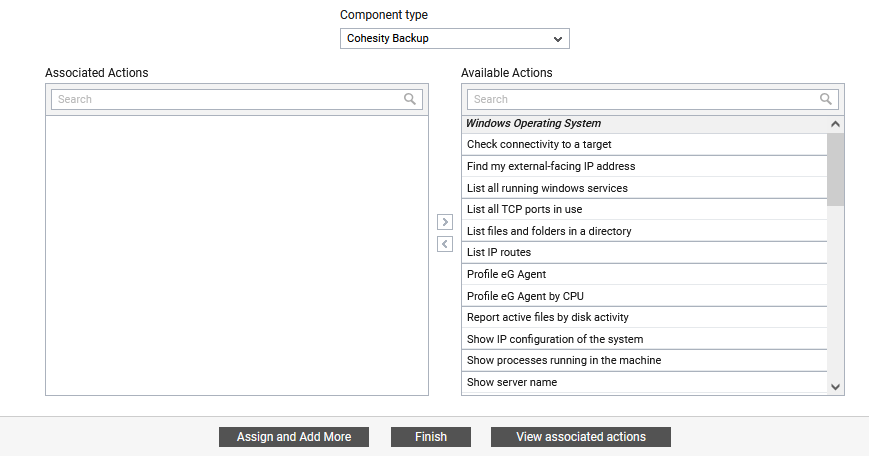Select Report active files by disk activity
Viewport: 869px width, 456px height.
pyautogui.click(x=645, y=317)
